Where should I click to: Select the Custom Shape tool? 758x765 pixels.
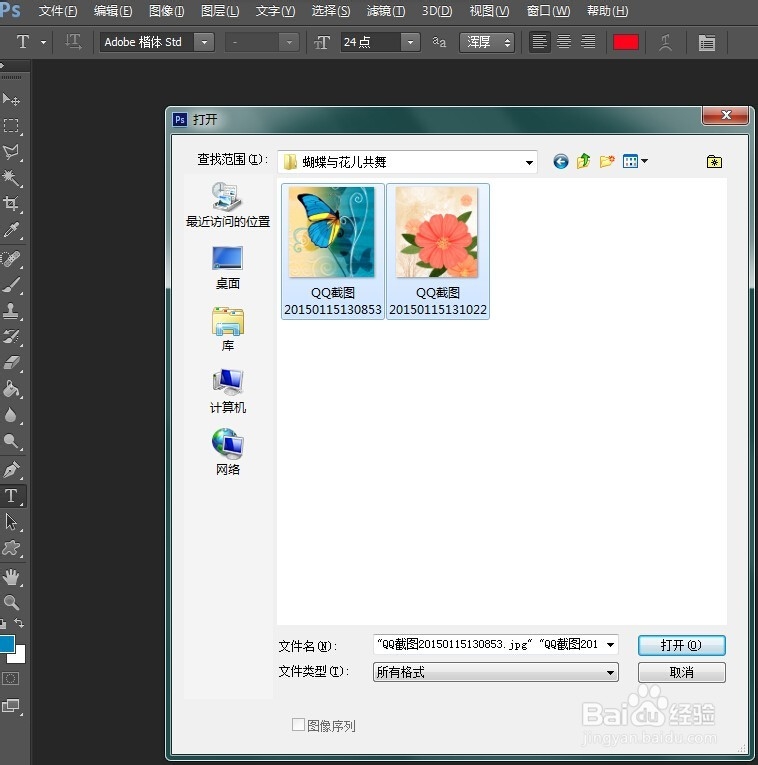tap(11, 548)
